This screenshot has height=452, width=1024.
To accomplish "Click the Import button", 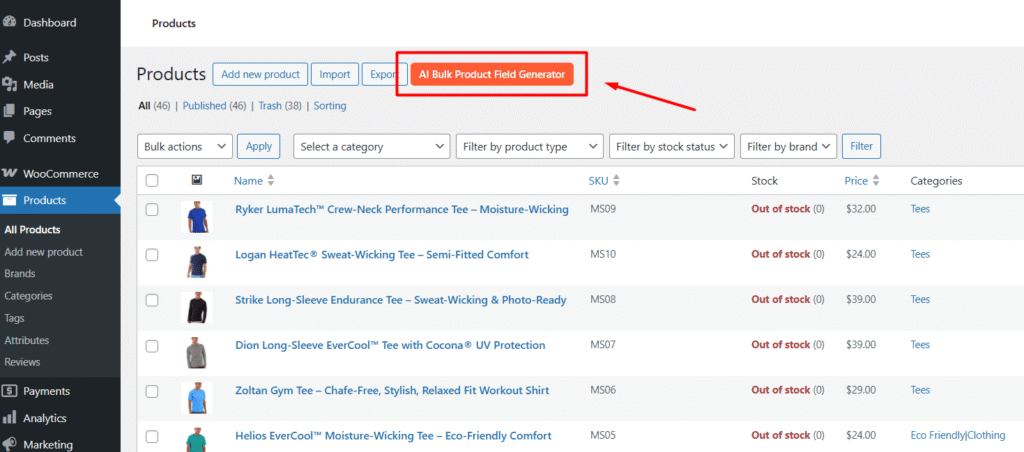I will (334, 74).
